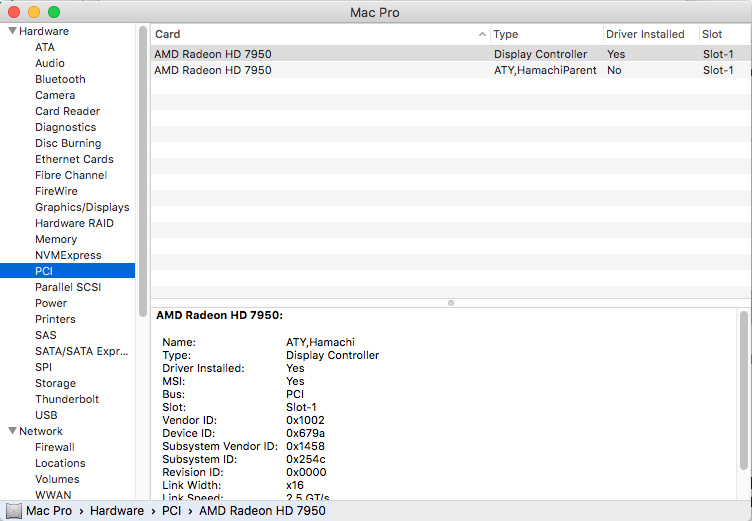Select Thunderbolt in the sidebar
The image size is (752, 521).
[x=67, y=399]
